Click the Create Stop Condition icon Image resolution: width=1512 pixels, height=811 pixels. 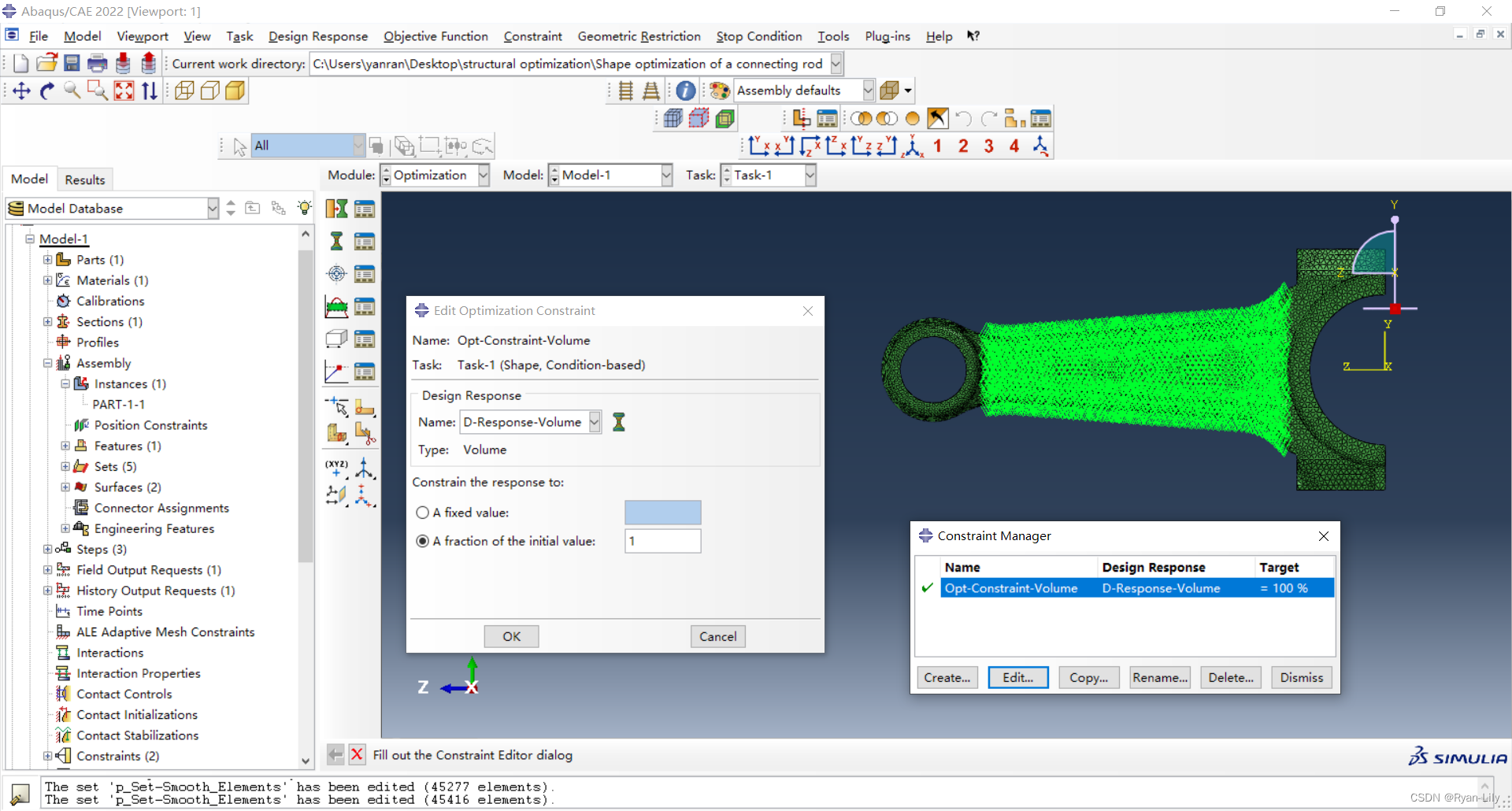[x=336, y=372]
